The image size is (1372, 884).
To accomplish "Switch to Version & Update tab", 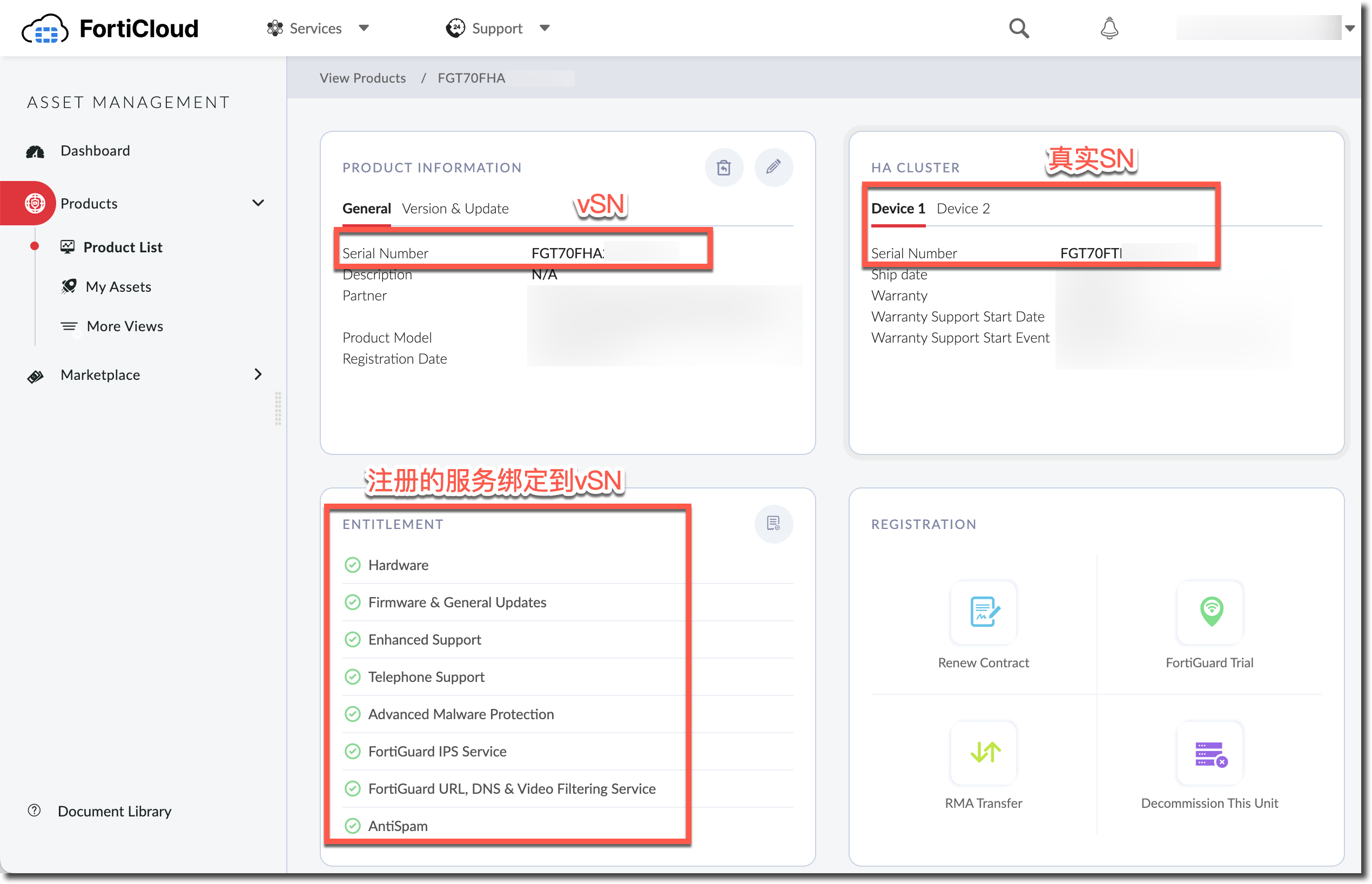I will click(x=455, y=209).
